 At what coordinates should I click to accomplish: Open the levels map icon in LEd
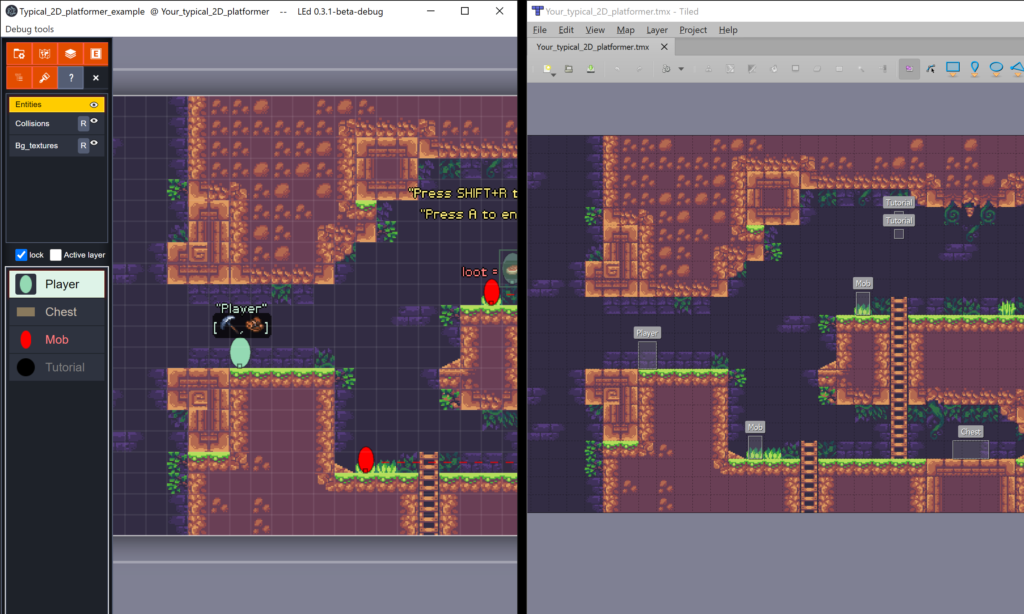pos(44,54)
